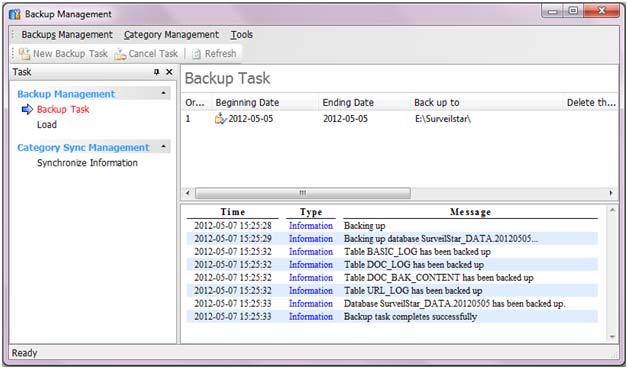Click the New Backup Task icon

pos(24,54)
